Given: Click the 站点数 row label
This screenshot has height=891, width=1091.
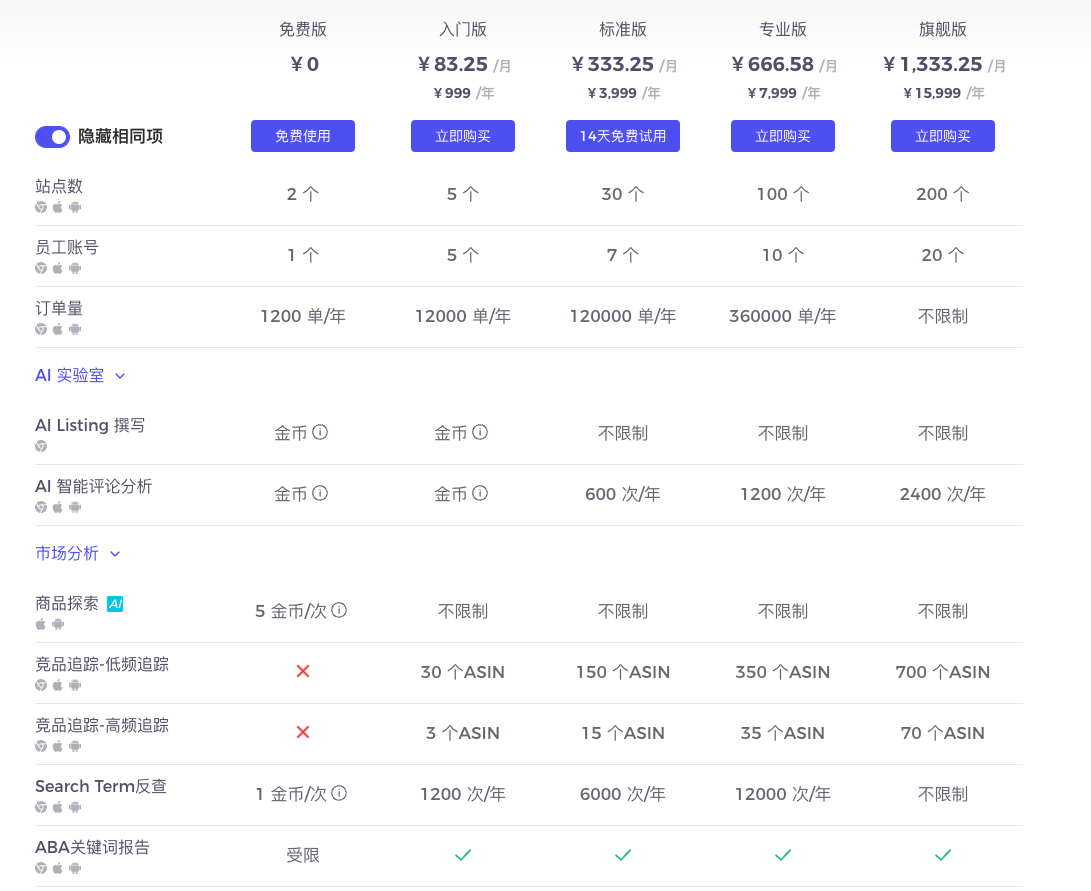Looking at the screenshot, I should (59, 186).
